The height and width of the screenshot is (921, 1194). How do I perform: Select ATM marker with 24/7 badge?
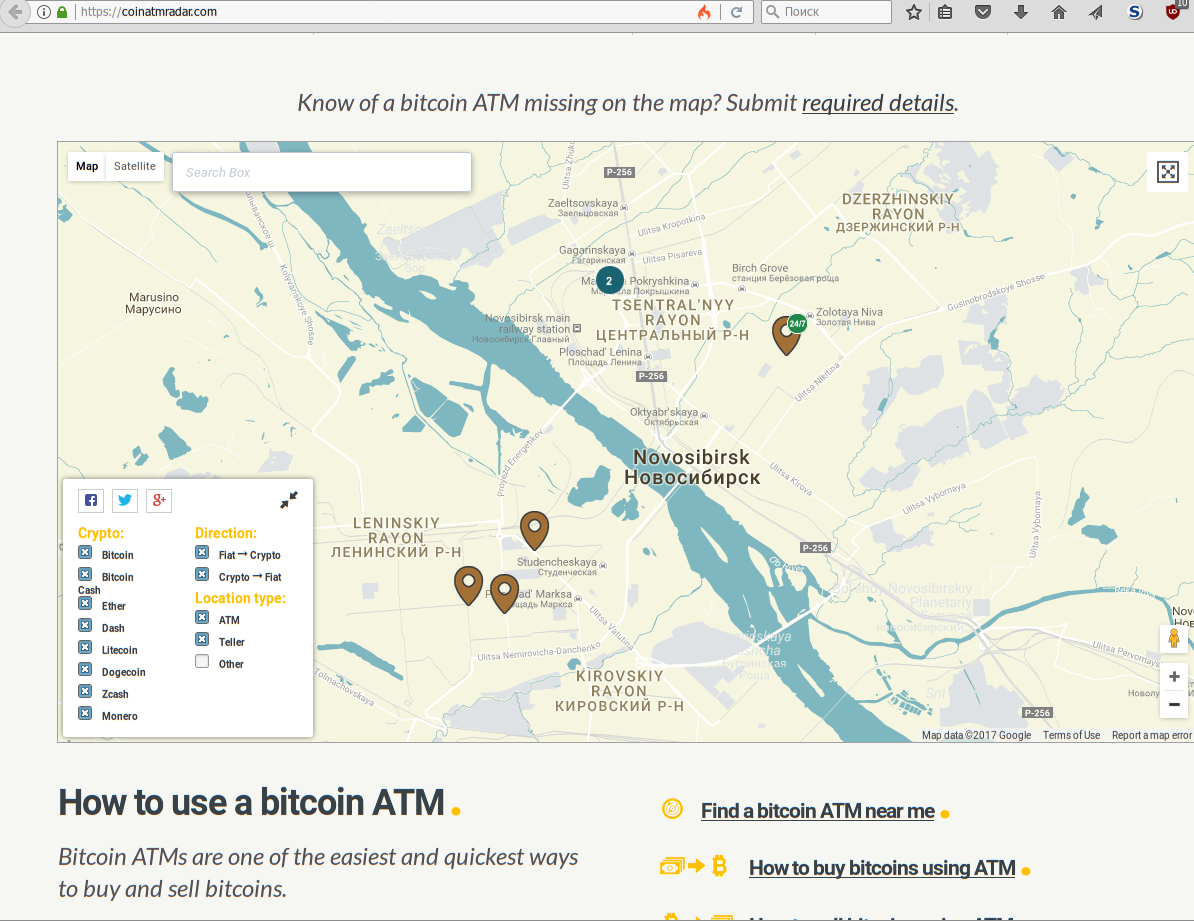coord(787,334)
